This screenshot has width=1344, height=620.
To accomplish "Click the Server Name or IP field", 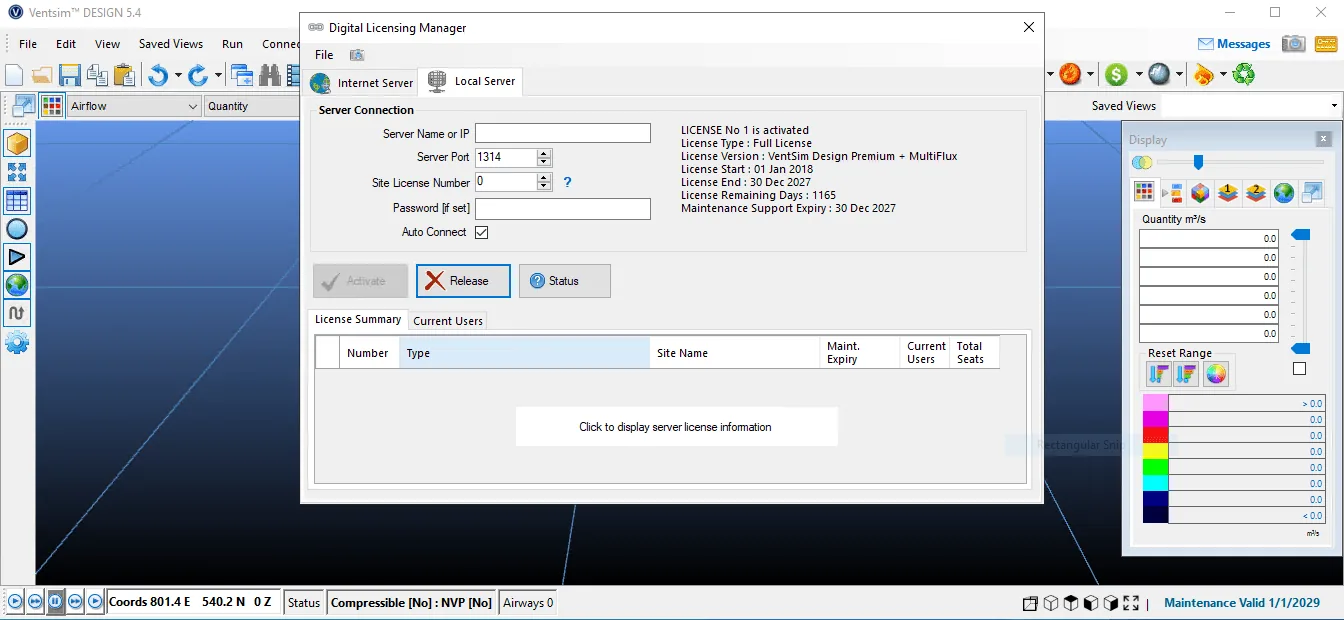I will tap(563, 133).
